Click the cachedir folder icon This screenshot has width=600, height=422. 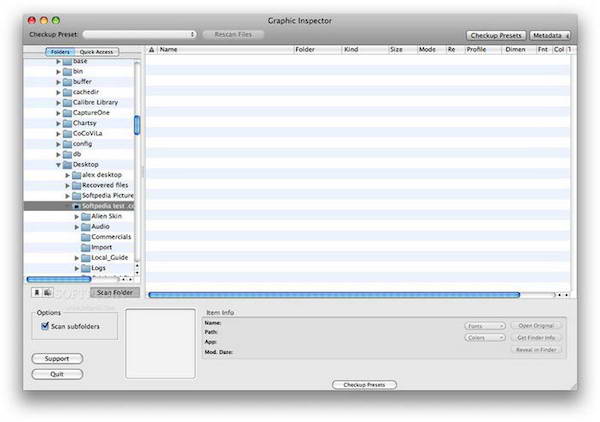[67, 92]
